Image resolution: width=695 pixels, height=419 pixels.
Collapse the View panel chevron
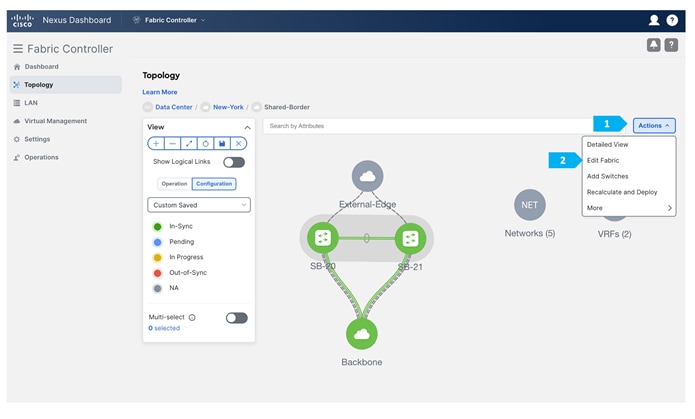247,127
